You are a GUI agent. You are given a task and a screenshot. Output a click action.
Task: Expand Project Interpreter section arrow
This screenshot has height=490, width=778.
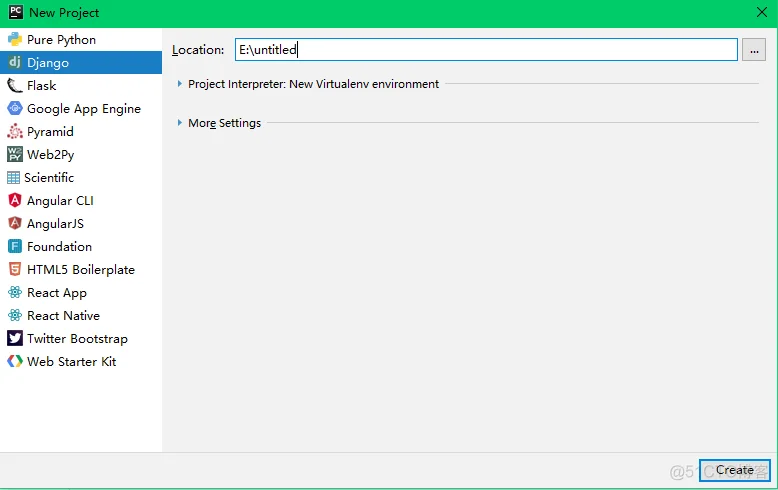(x=180, y=84)
